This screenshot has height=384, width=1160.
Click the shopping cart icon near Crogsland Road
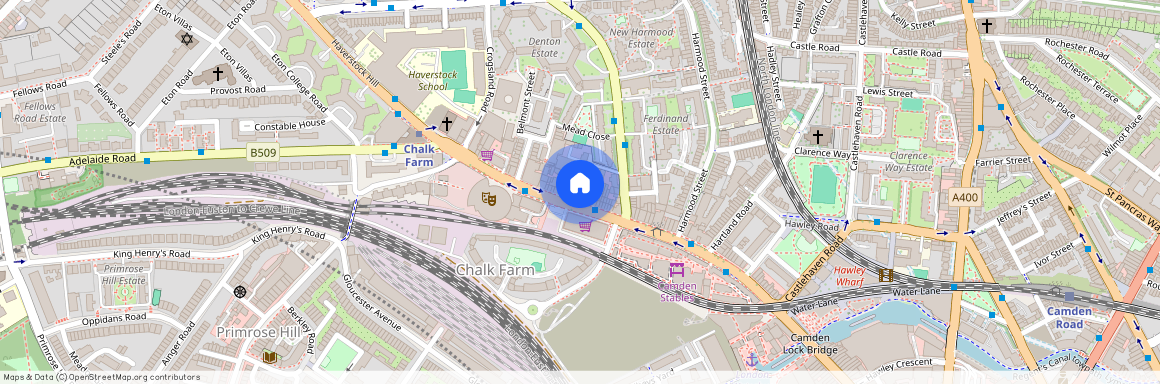click(x=487, y=156)
